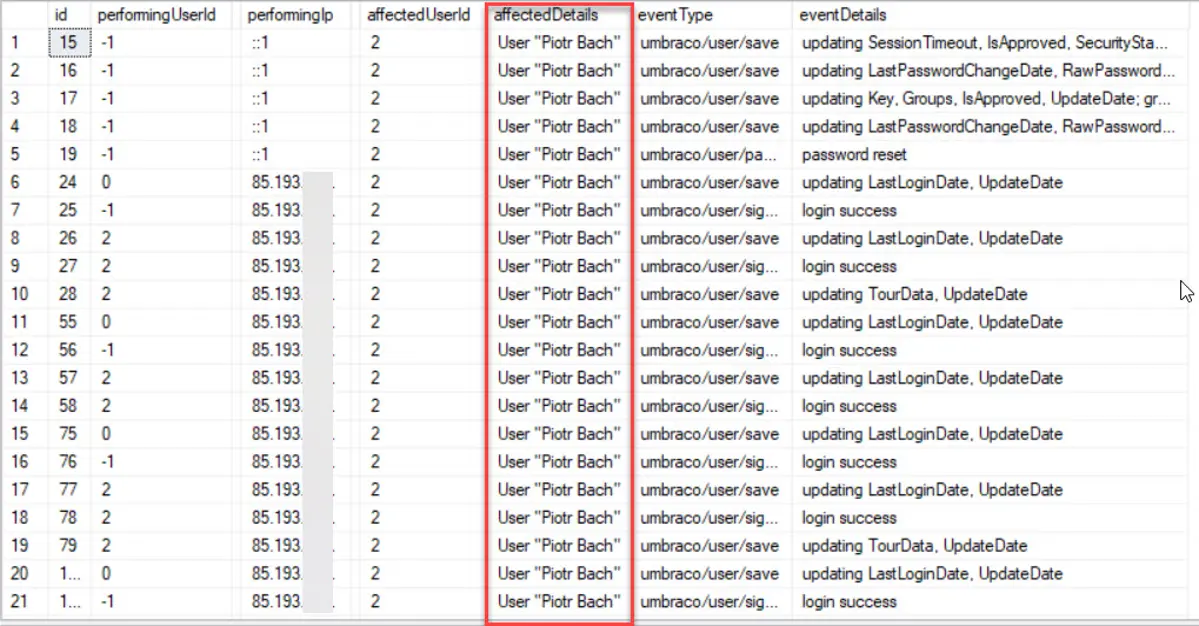Click the id cell containing 79
1199x626 pixels.
68,546
